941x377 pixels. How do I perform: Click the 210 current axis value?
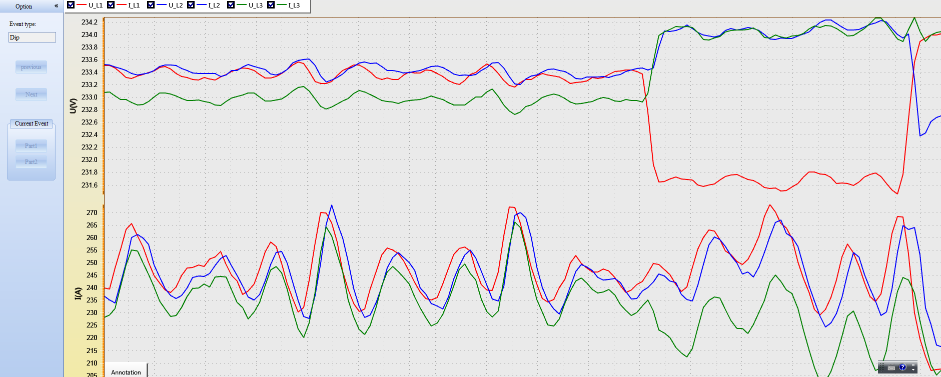pyautogui.click(x=93, y=363)
